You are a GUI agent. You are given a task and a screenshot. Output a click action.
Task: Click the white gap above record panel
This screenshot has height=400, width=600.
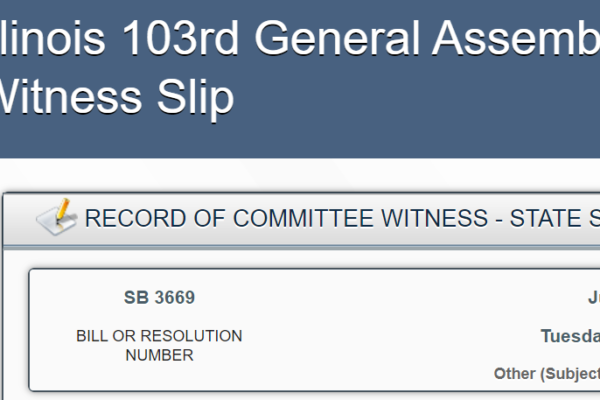[x=300, y=175]
